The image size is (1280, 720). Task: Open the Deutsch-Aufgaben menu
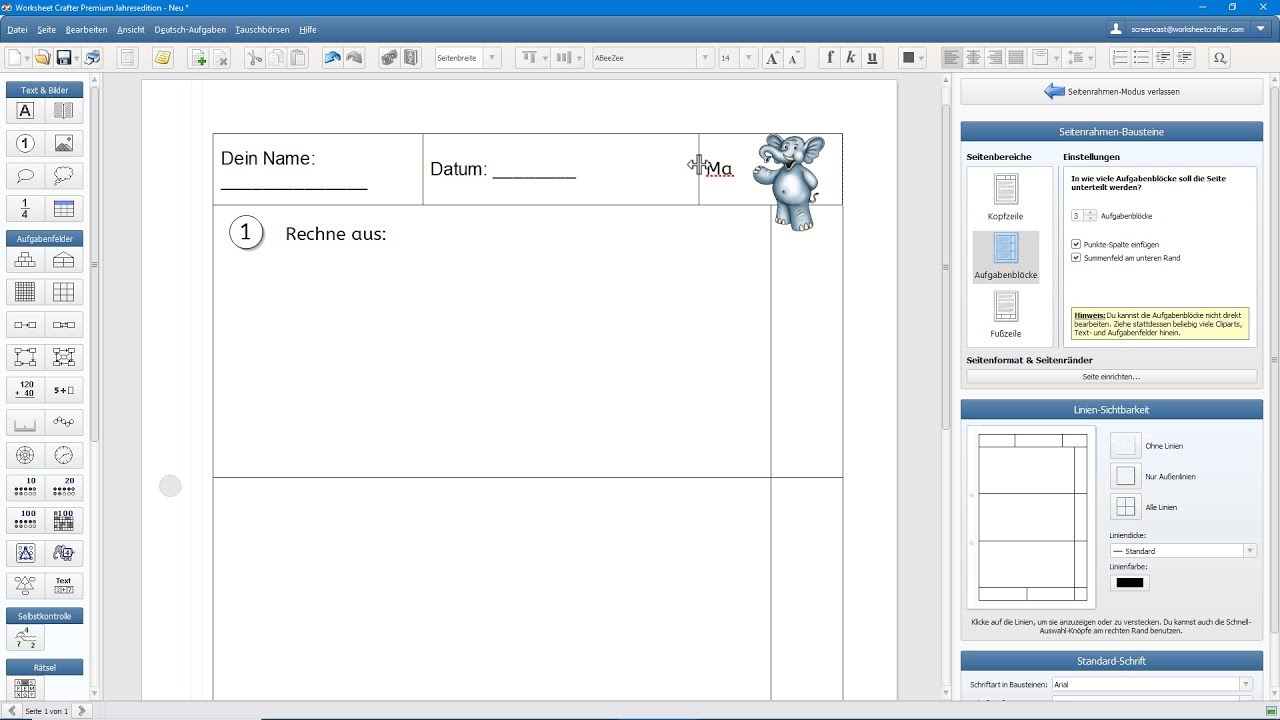190,30
